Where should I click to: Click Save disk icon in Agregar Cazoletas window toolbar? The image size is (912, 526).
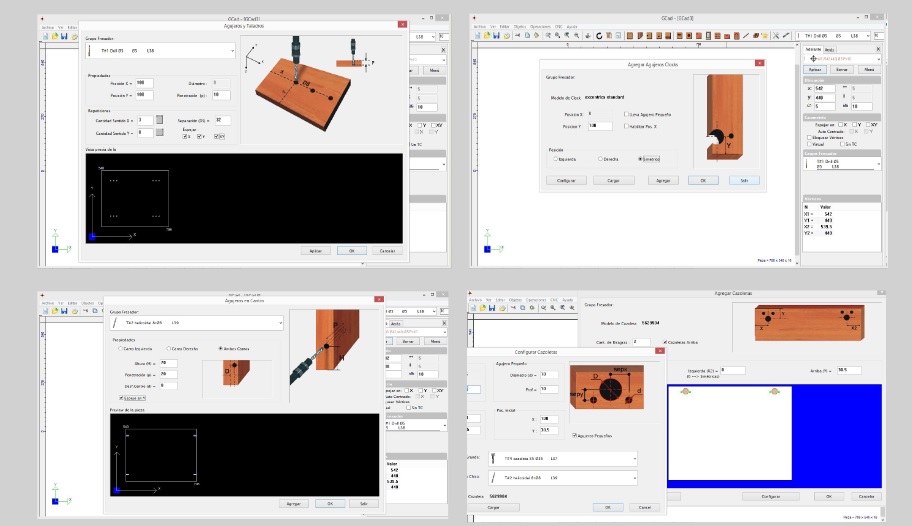(x=492, y=307)
